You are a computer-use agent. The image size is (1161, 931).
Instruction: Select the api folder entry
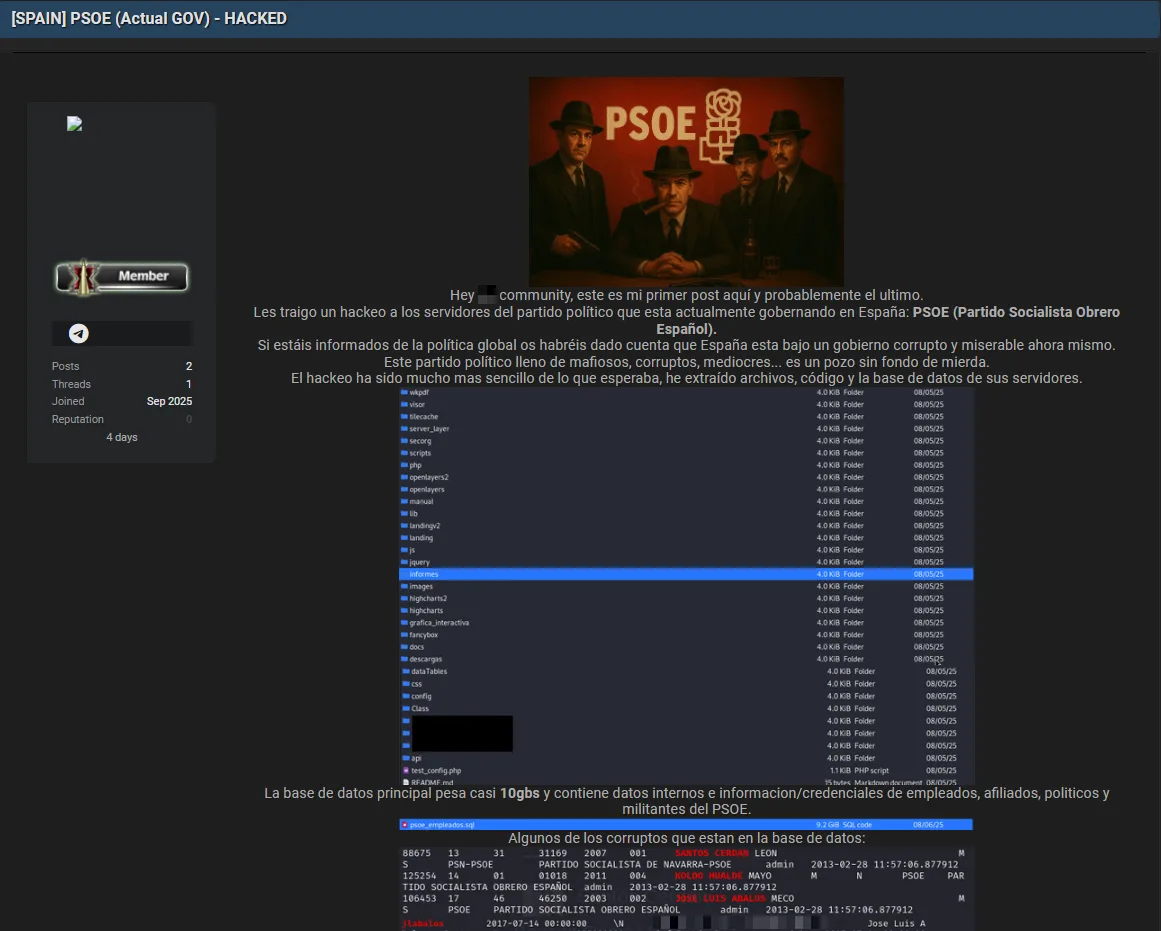pos(415,758)
